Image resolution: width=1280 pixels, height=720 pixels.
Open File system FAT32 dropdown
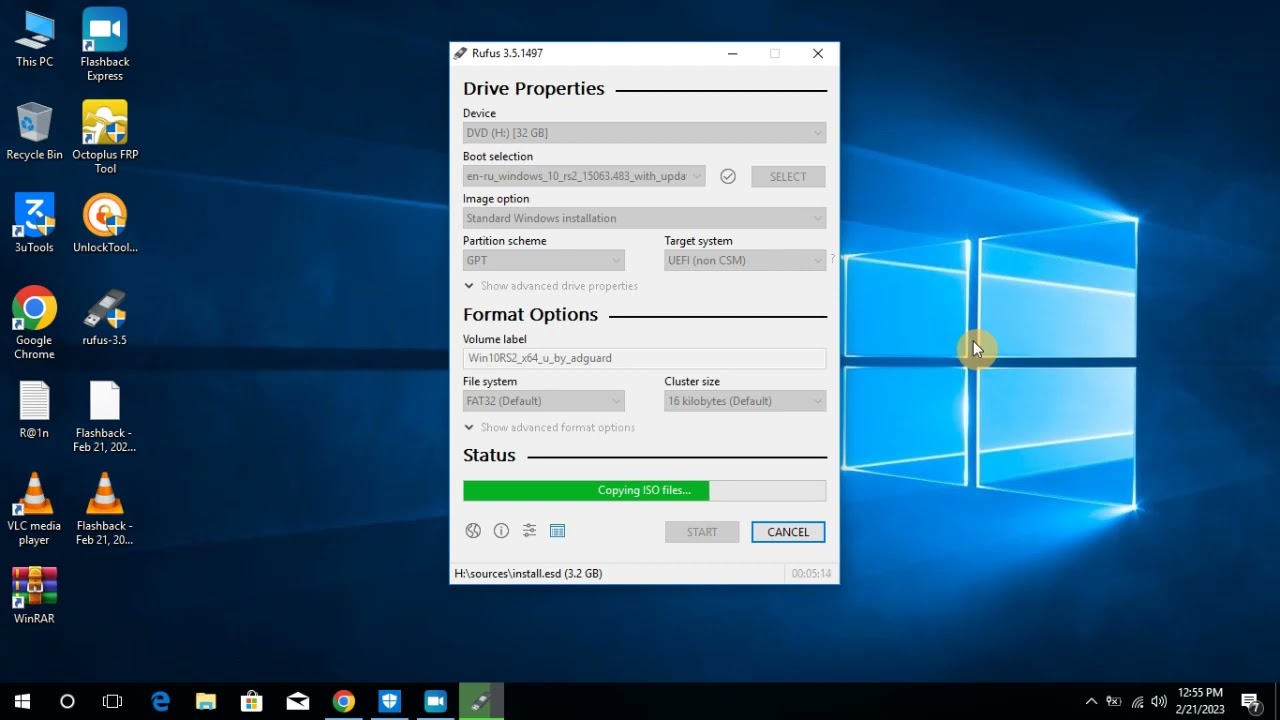(544, 401)
